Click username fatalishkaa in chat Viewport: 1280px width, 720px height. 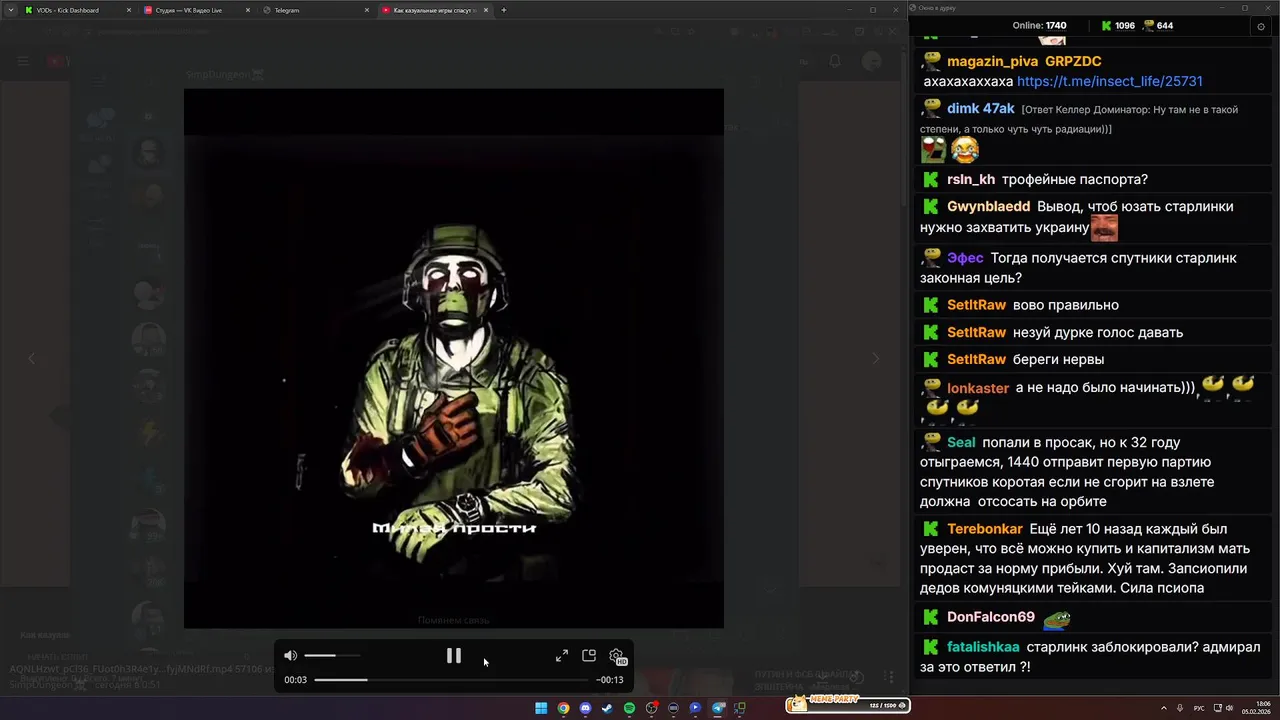pyautogui.click(x=983, y=646)
